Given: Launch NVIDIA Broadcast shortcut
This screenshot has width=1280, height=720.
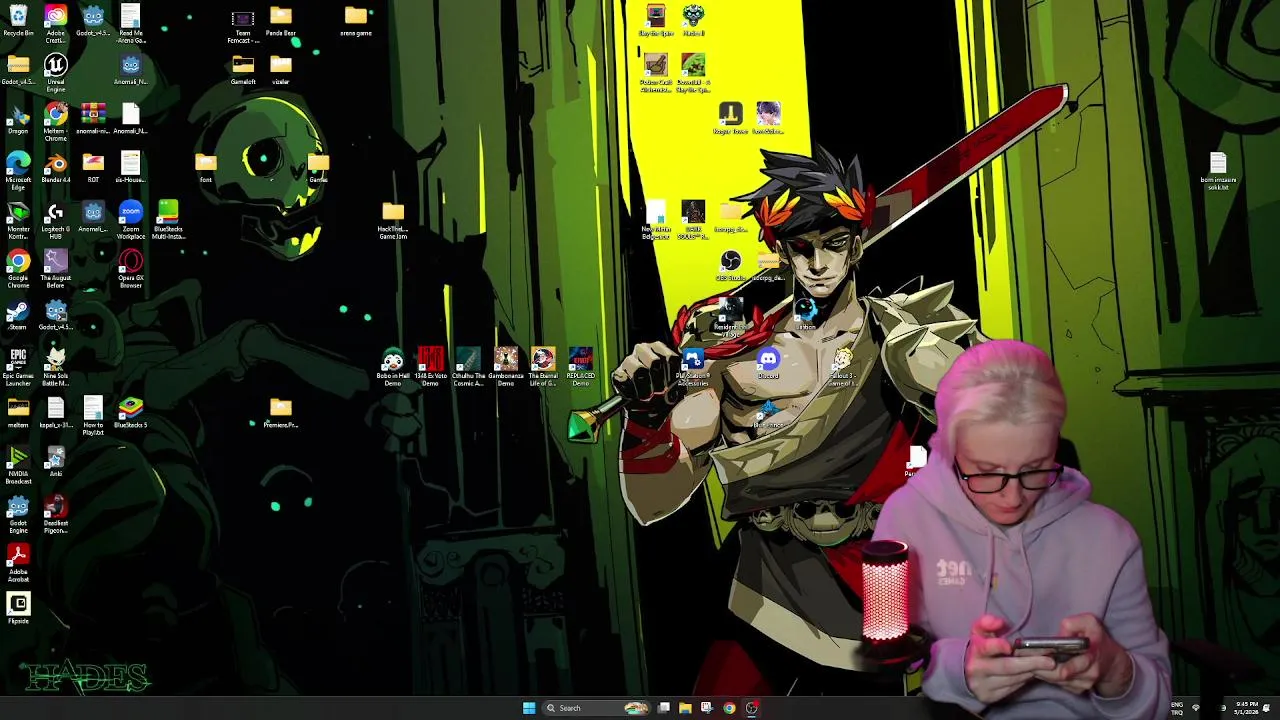Looking at the screenshot, I should coord(18,466).
